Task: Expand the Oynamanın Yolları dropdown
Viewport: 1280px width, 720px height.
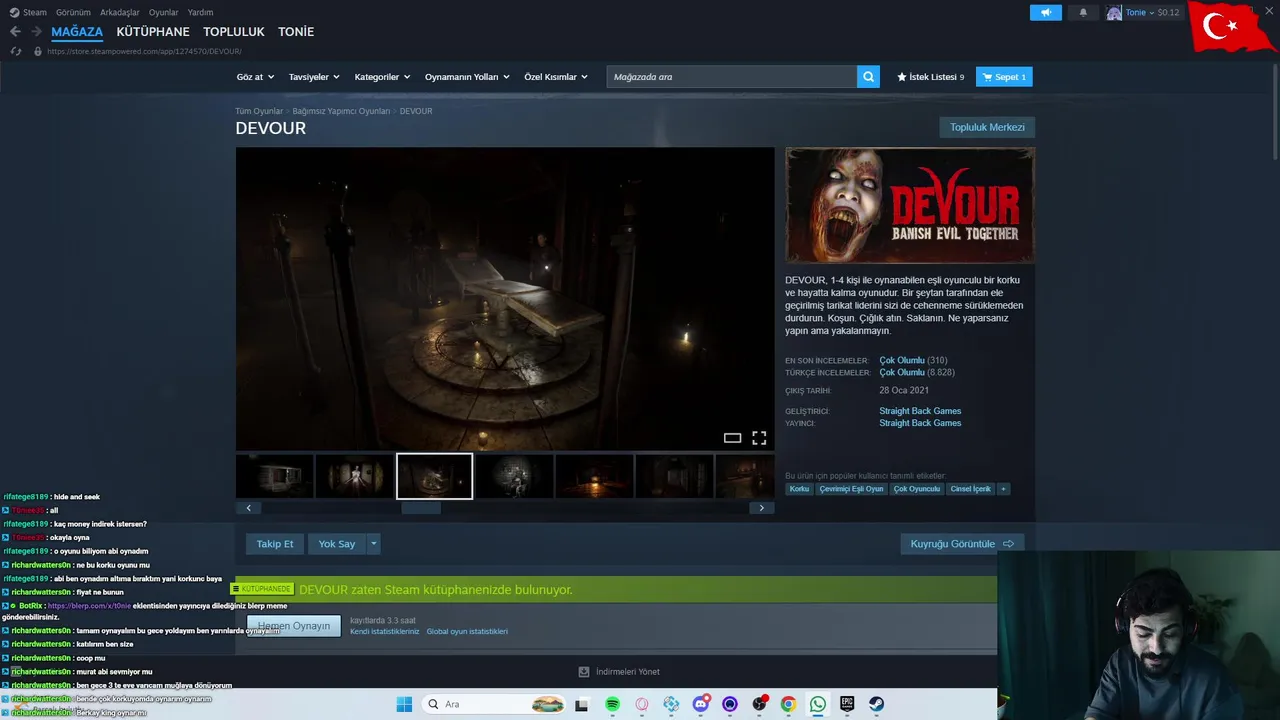Action: coord(467,77)
